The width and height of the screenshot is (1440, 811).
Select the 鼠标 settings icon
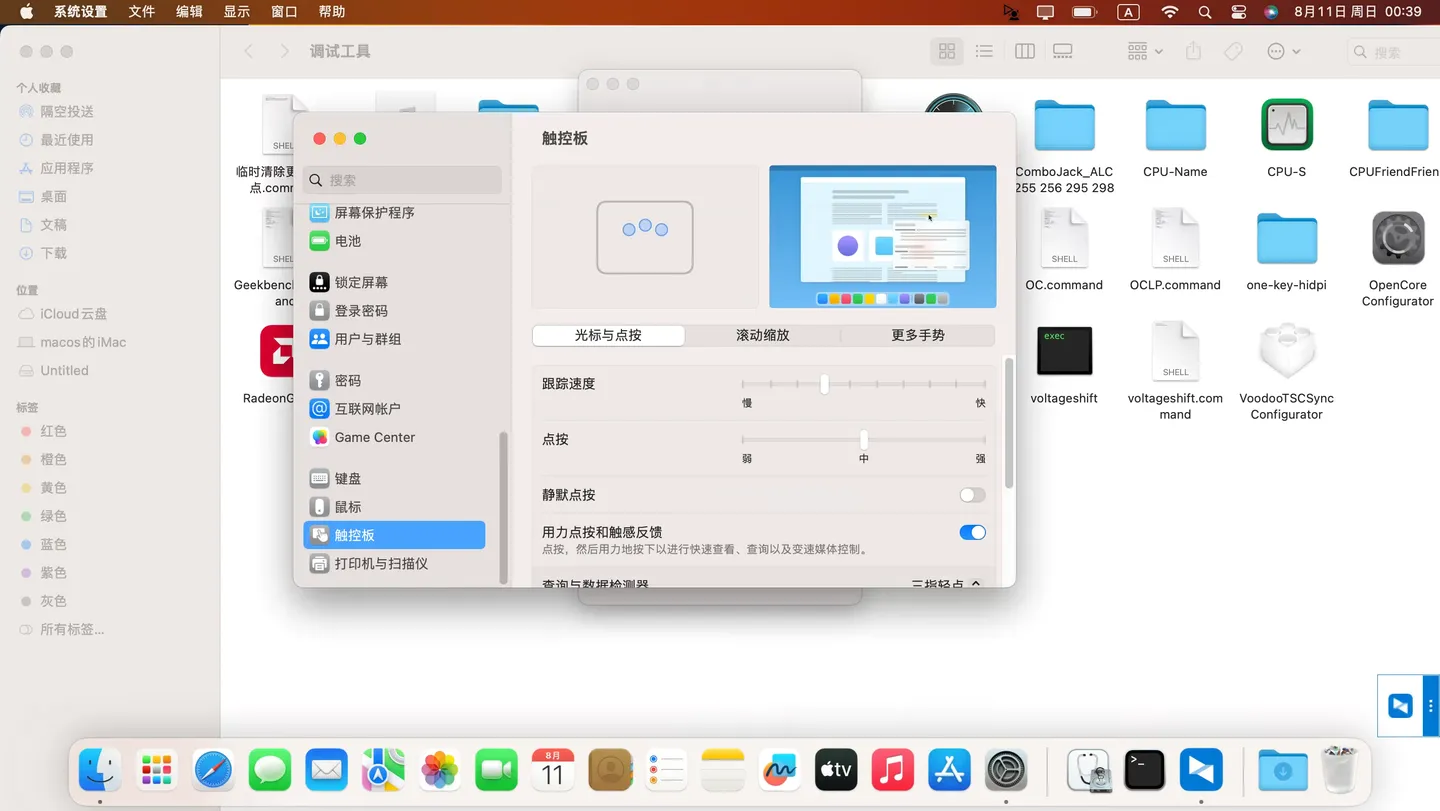click(x=348, y=507)
